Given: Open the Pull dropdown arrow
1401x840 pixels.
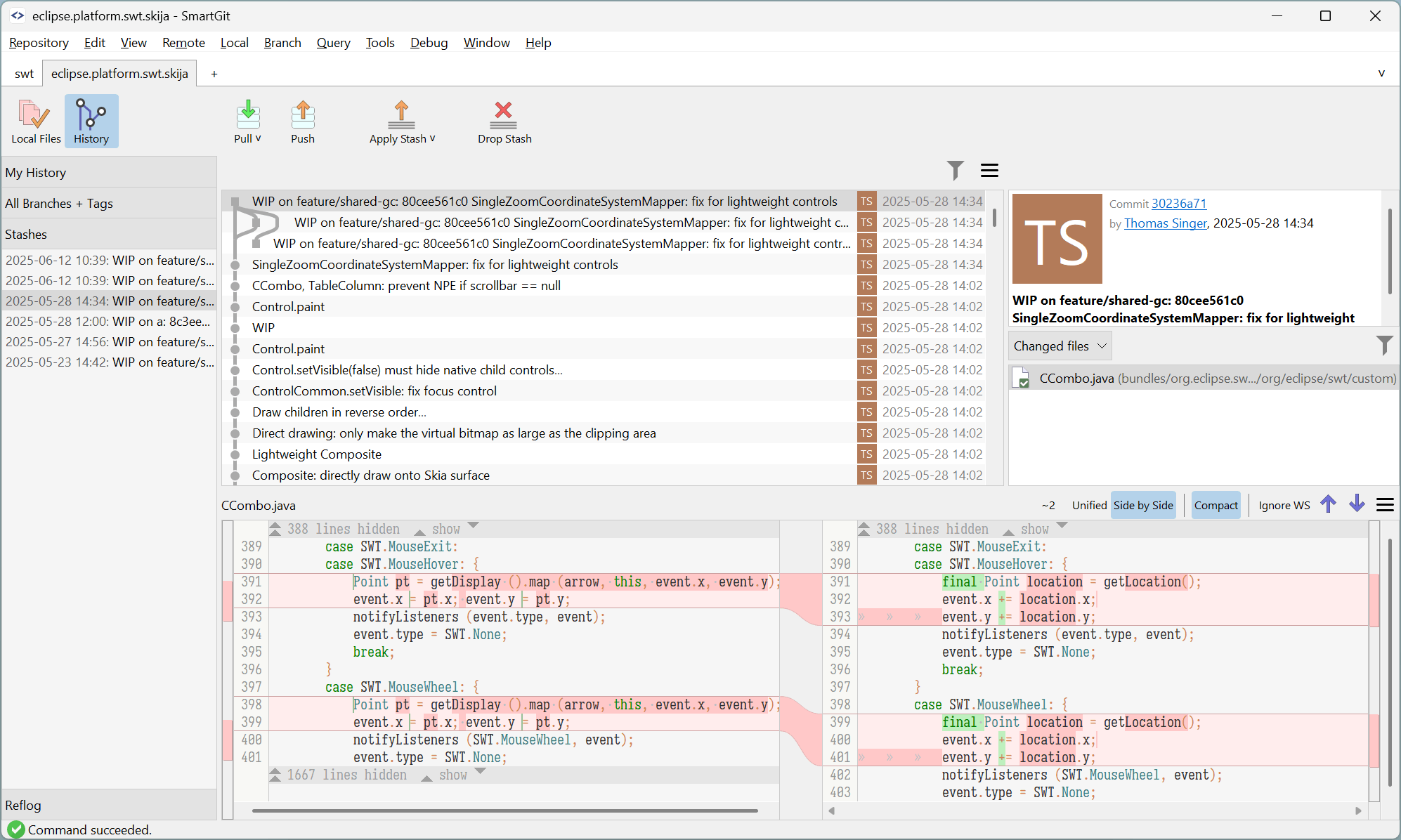Looking at the screenshot, I should (258, 138).
